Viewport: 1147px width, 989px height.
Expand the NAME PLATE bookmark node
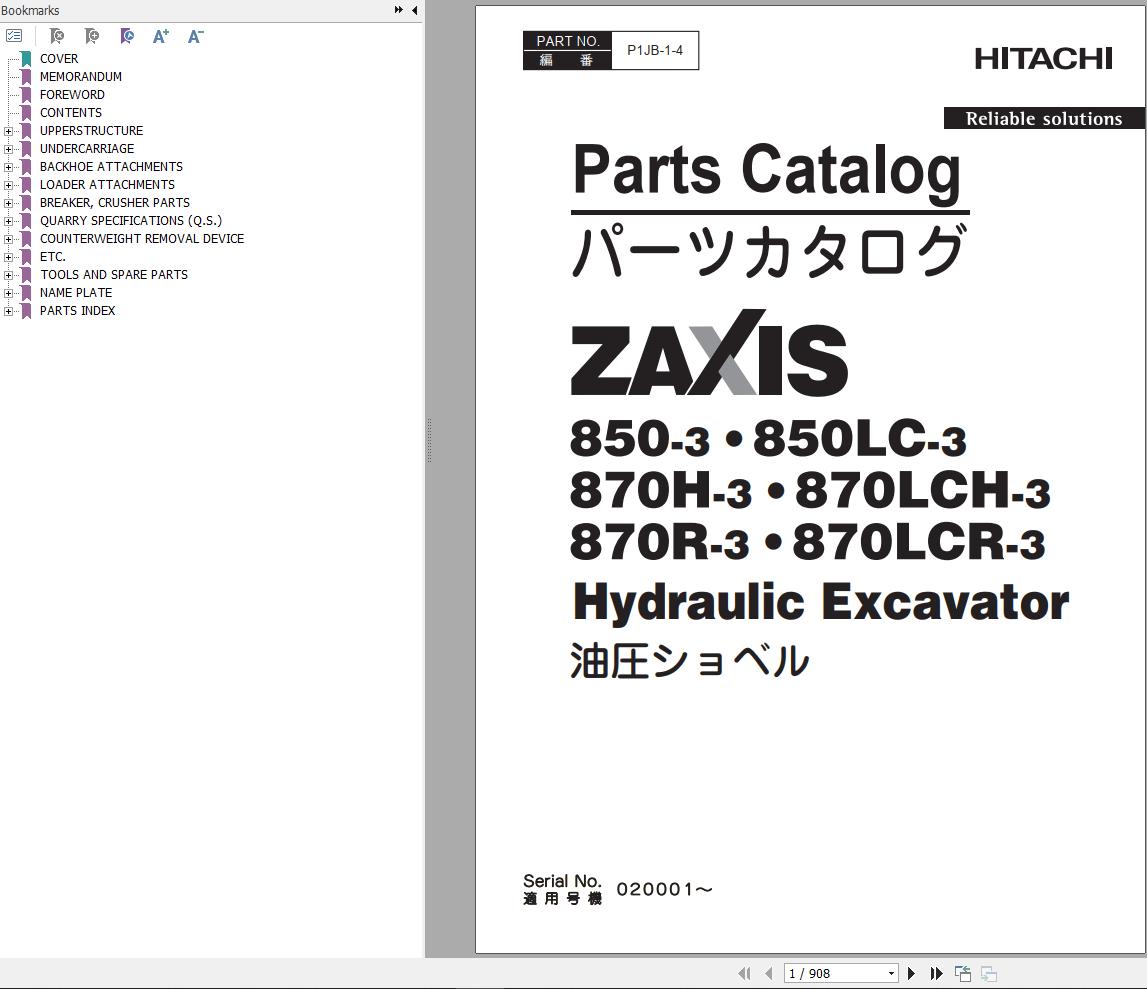coord(8,293)
